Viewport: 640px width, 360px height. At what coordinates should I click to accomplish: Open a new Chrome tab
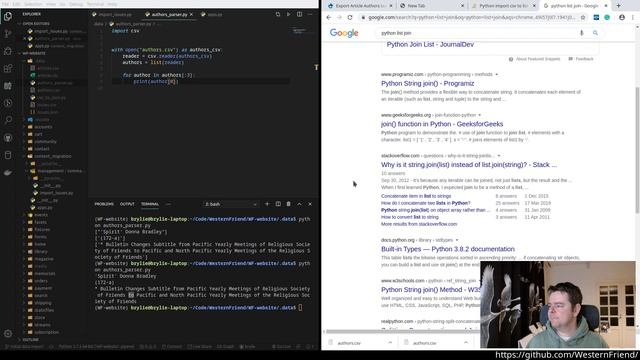[x=618, y=6]
